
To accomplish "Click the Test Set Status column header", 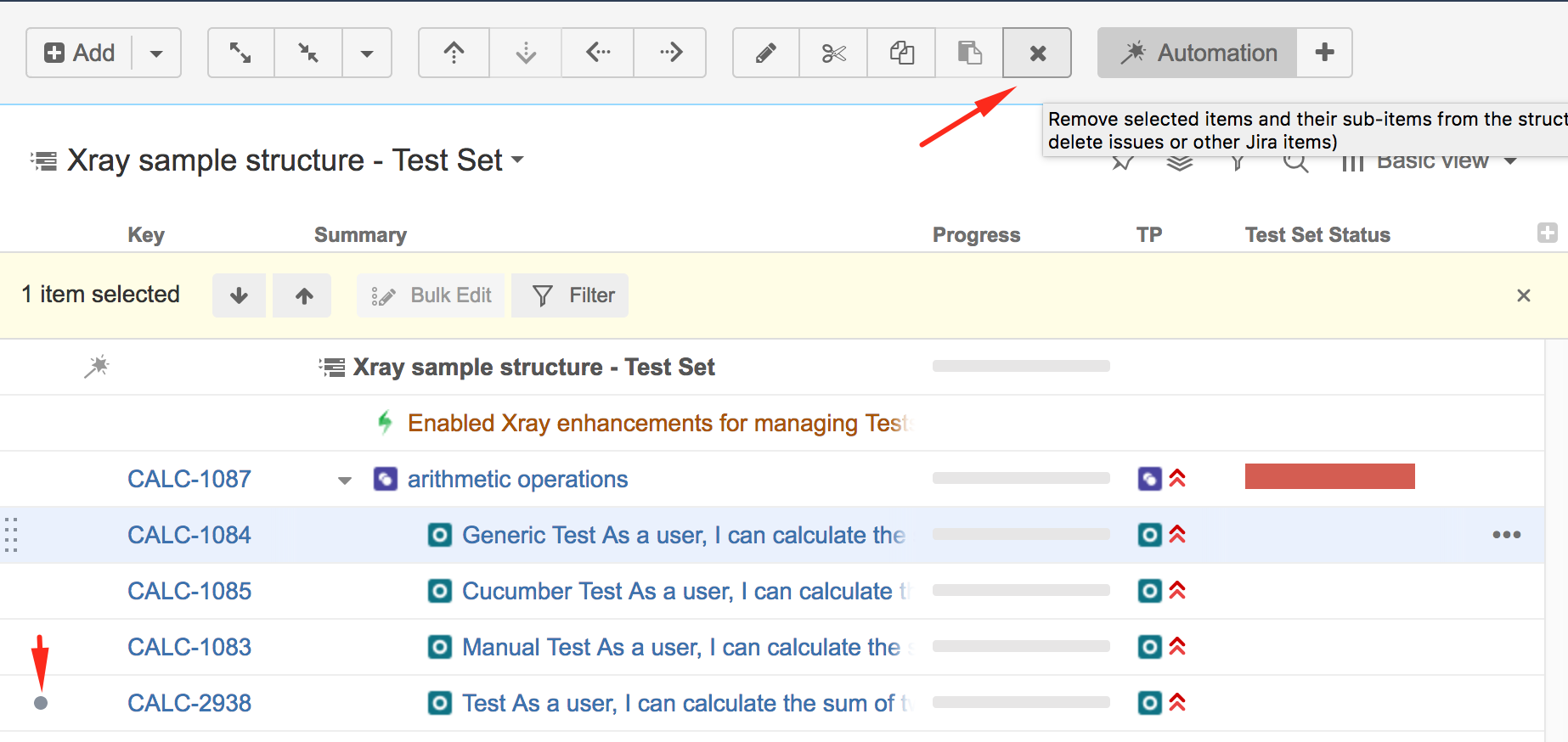I will tap(1317, 235).
